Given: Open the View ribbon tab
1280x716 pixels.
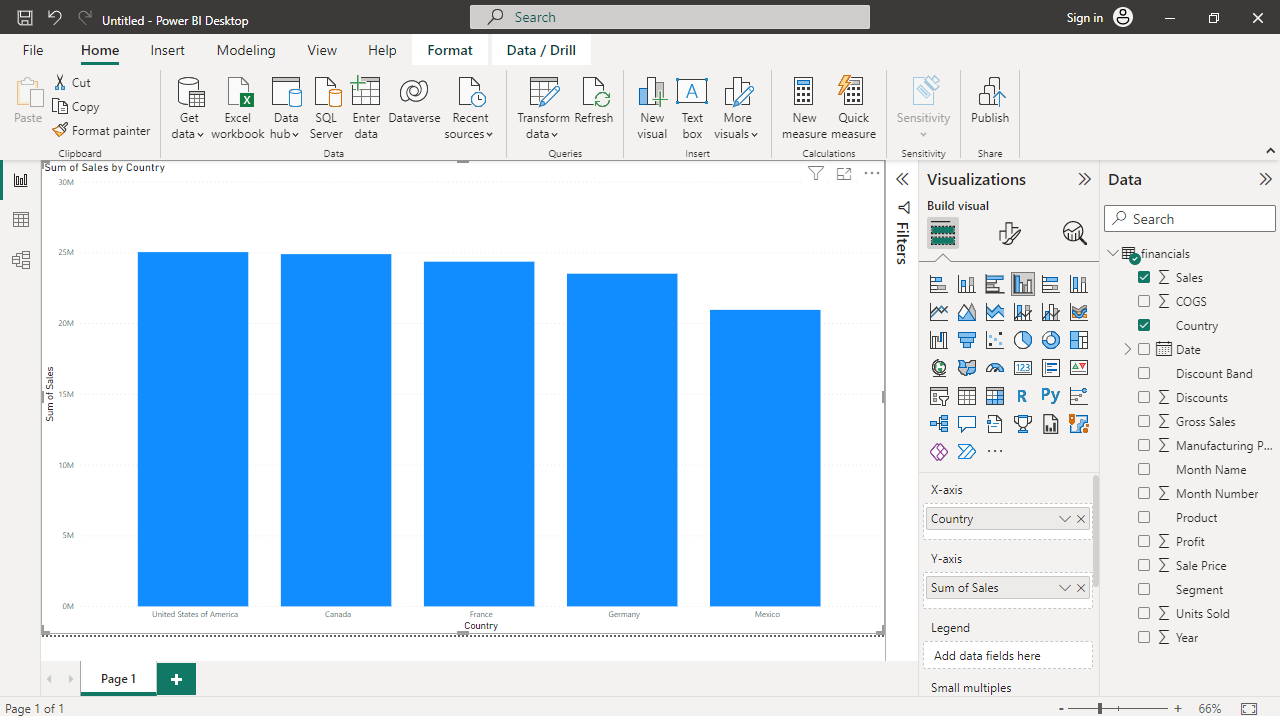Looking at the screenshot, I should click(322, 50).
